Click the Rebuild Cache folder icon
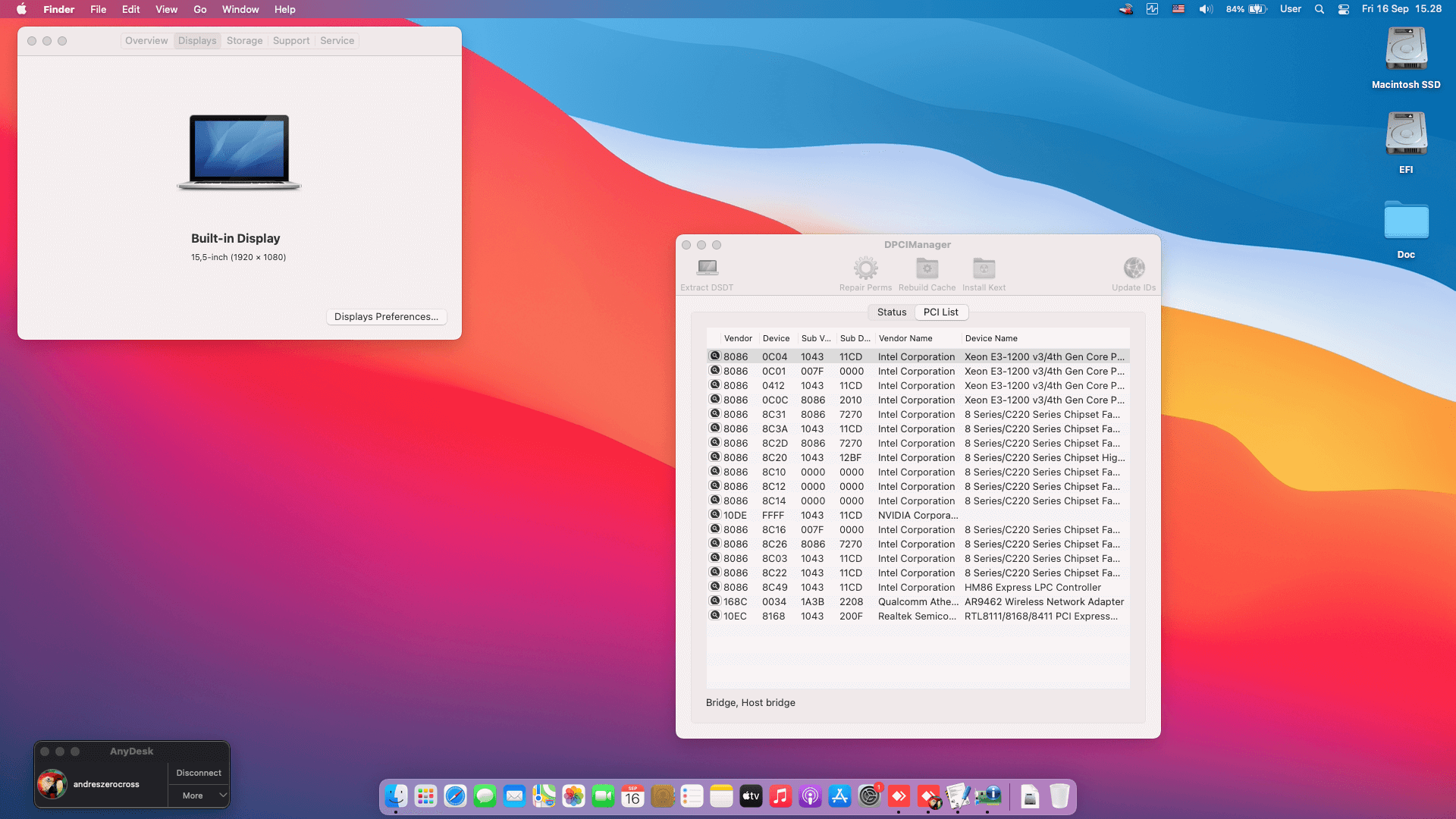The width and height of the screenshot is (1456, 819). click(927, 268)
